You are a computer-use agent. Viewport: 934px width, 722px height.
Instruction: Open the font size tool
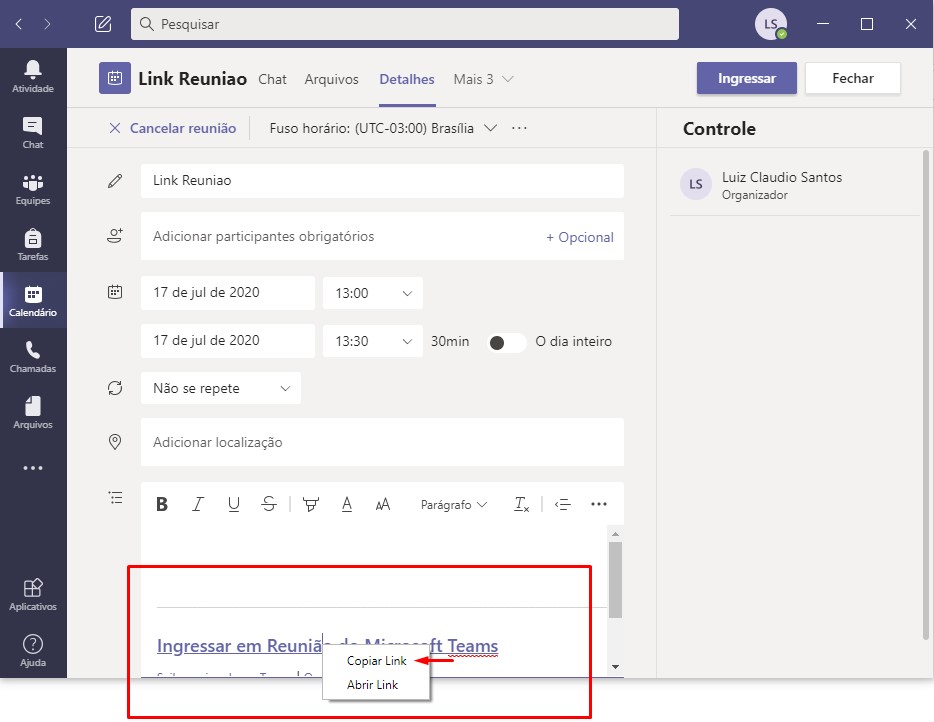[382, 505]
